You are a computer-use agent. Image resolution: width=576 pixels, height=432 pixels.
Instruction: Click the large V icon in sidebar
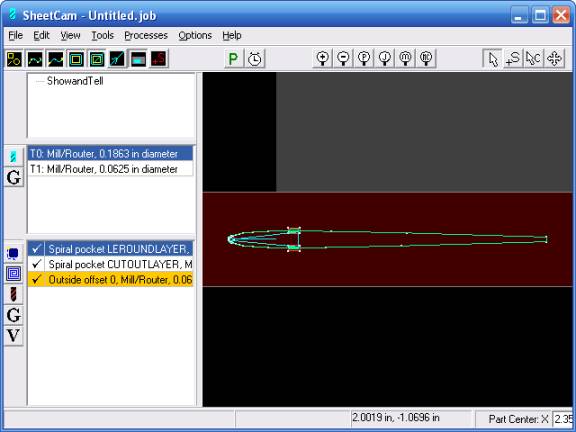tap(14, 335)
